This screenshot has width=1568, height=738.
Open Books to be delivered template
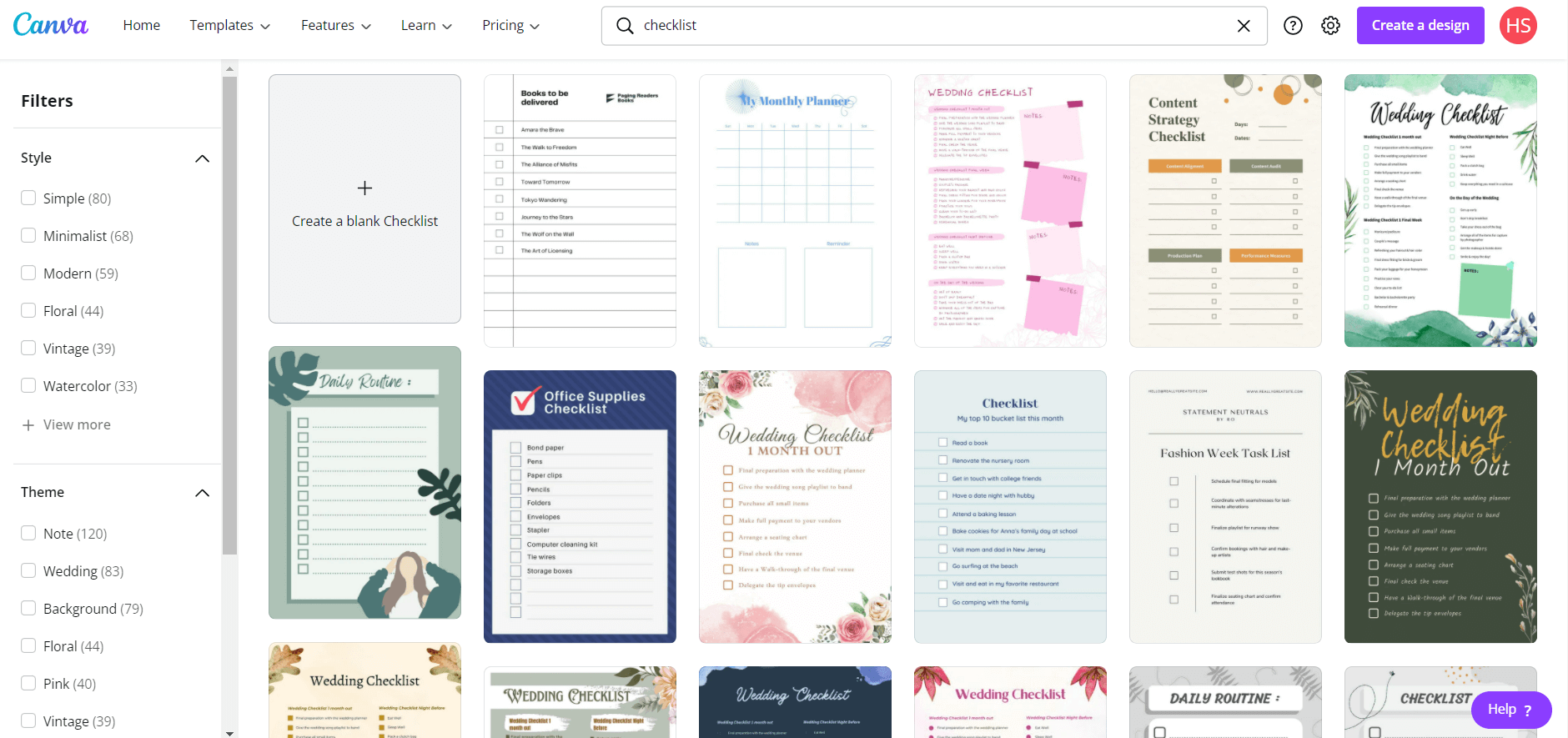[580, 211]
